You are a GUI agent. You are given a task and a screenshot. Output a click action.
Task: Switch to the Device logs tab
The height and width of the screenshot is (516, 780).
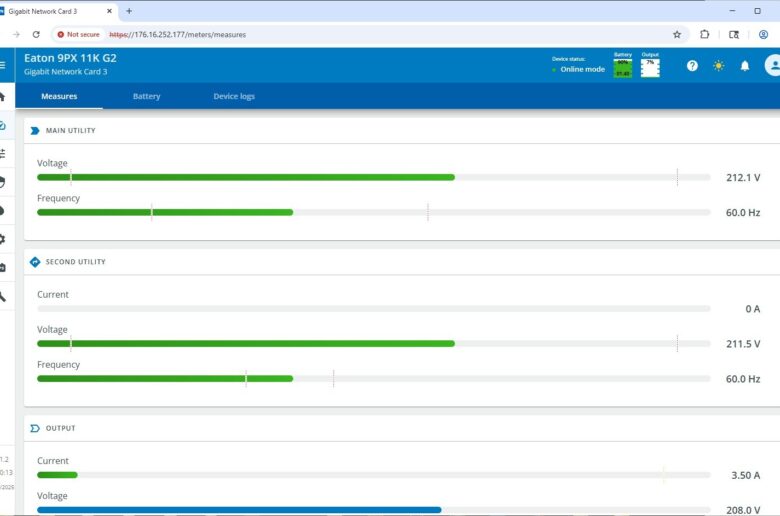pyautogui.click(x=234, y=97)
